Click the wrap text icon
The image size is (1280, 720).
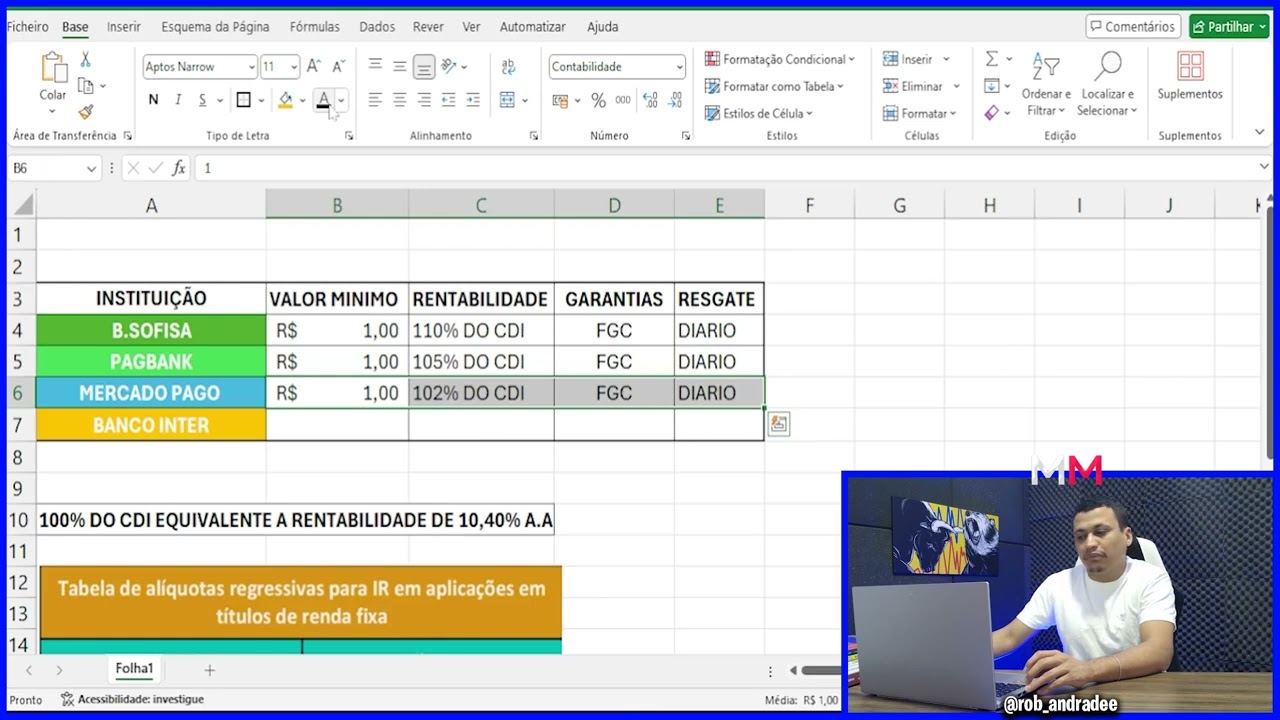(x=508, y=67)
